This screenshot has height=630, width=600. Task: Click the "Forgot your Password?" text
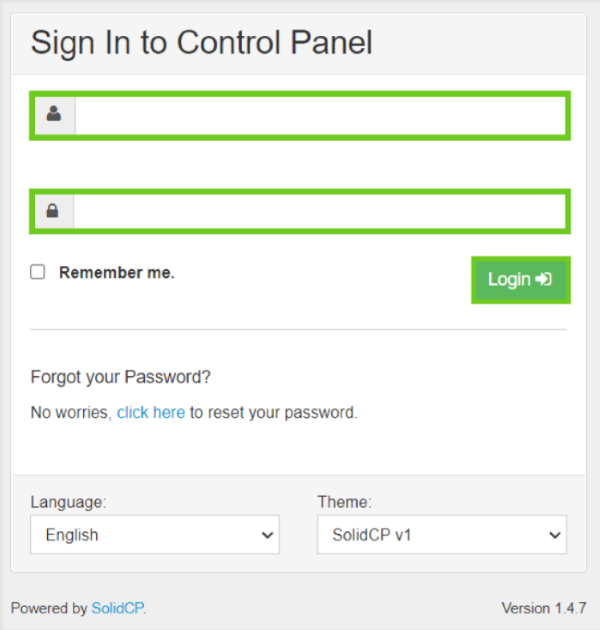(121, 377)
